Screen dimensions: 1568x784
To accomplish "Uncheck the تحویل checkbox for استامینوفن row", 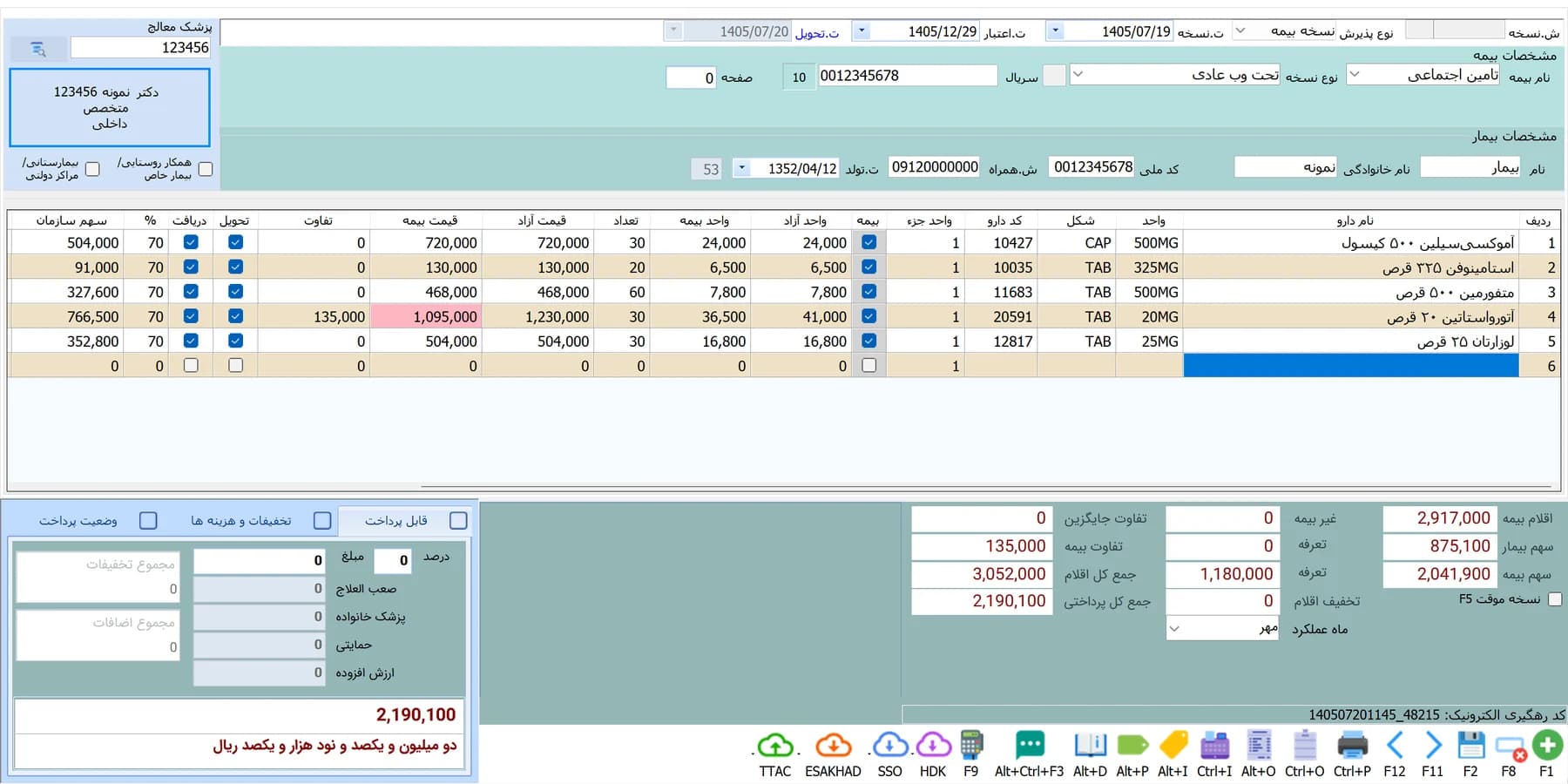I will tap(235, 267).
